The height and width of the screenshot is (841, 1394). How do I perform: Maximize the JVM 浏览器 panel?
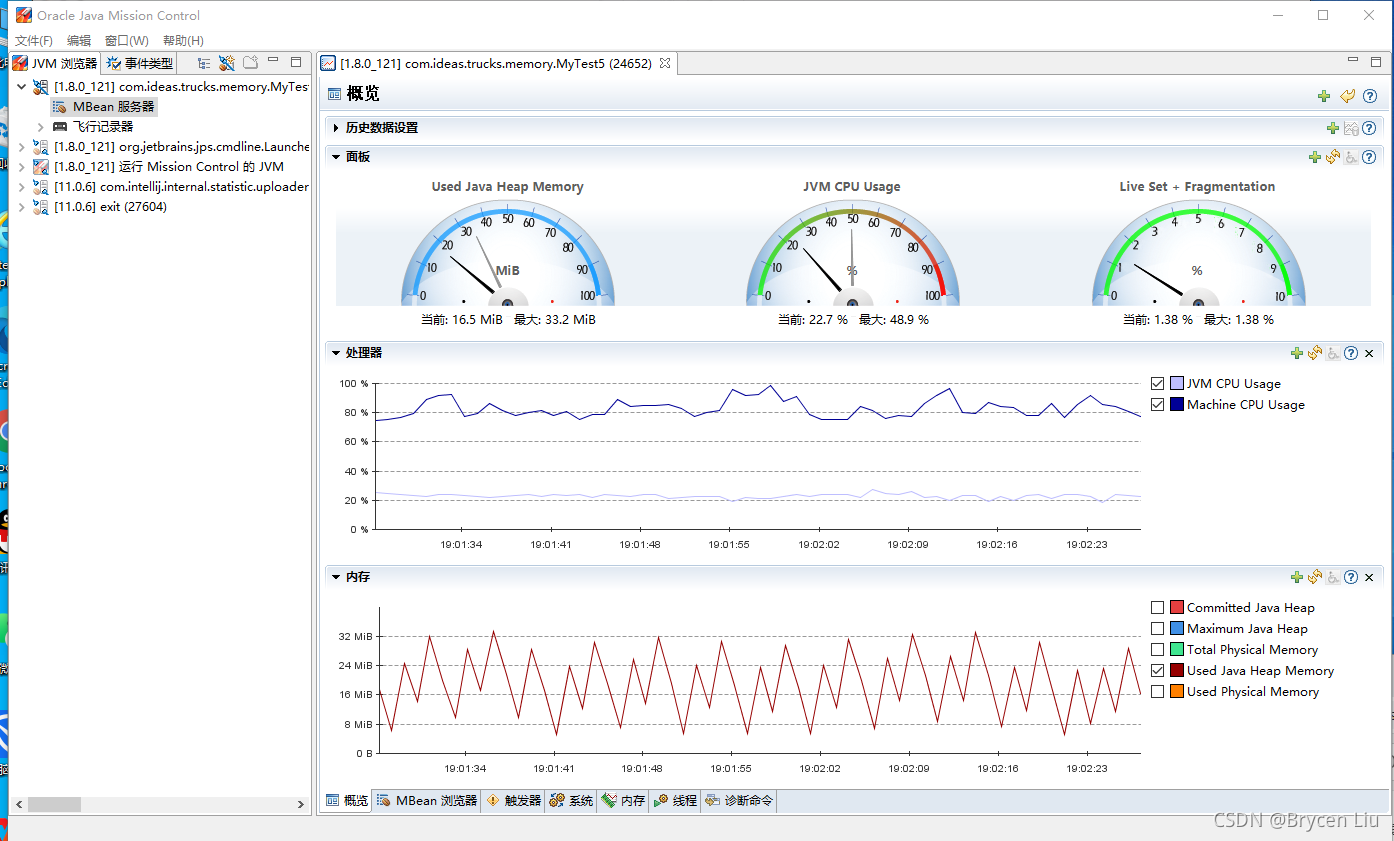(x=296, y=62)
